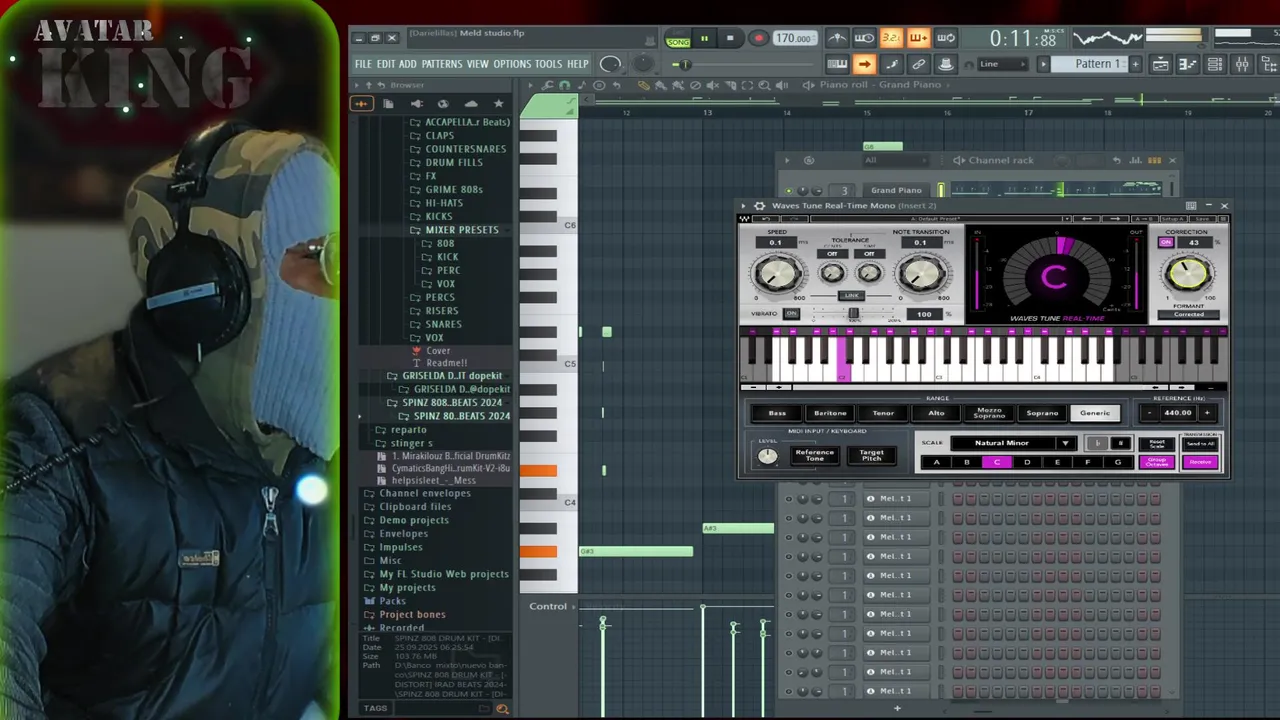This screenshot has height=720, width=1280.
Task: Select root note D in scale
Action: (x=1027, y=462)
